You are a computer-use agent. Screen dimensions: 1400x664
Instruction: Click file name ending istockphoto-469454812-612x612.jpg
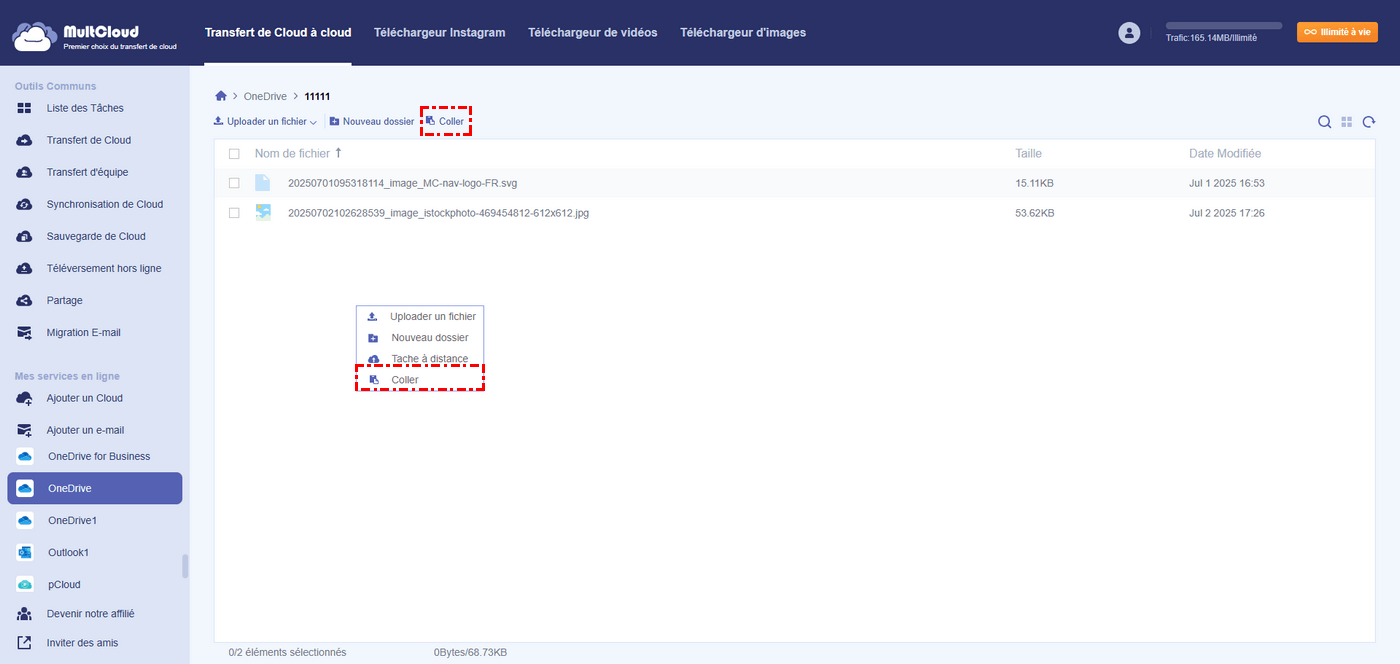[x=438, y=213]
